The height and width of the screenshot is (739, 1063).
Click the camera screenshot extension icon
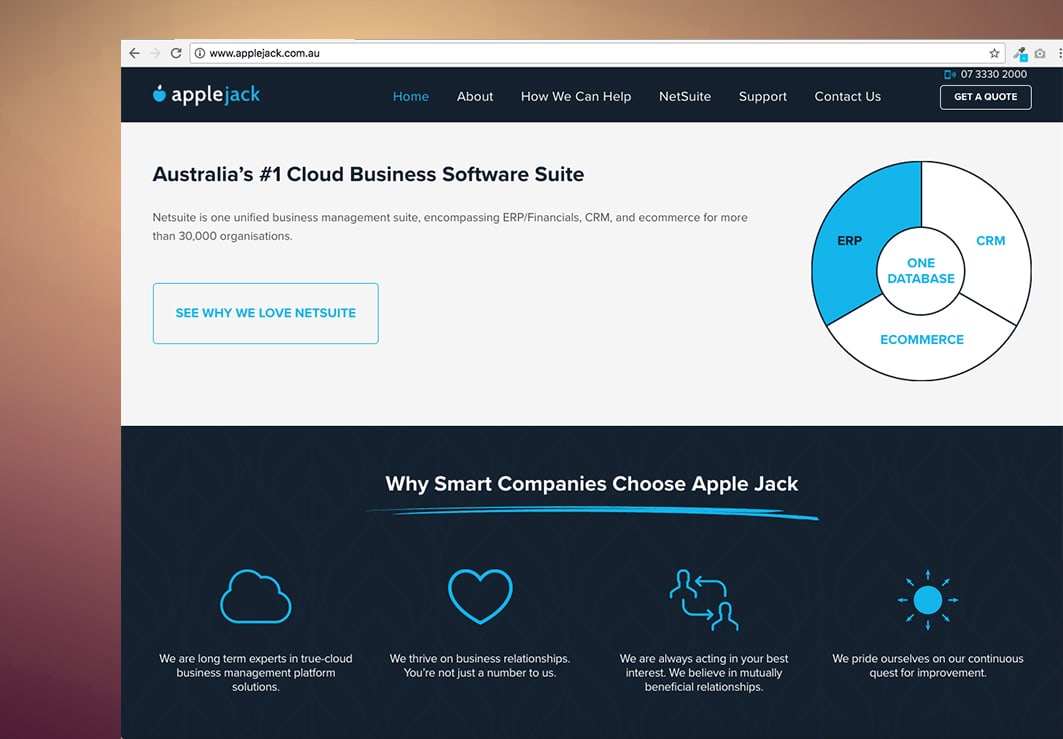[1040, 54]
